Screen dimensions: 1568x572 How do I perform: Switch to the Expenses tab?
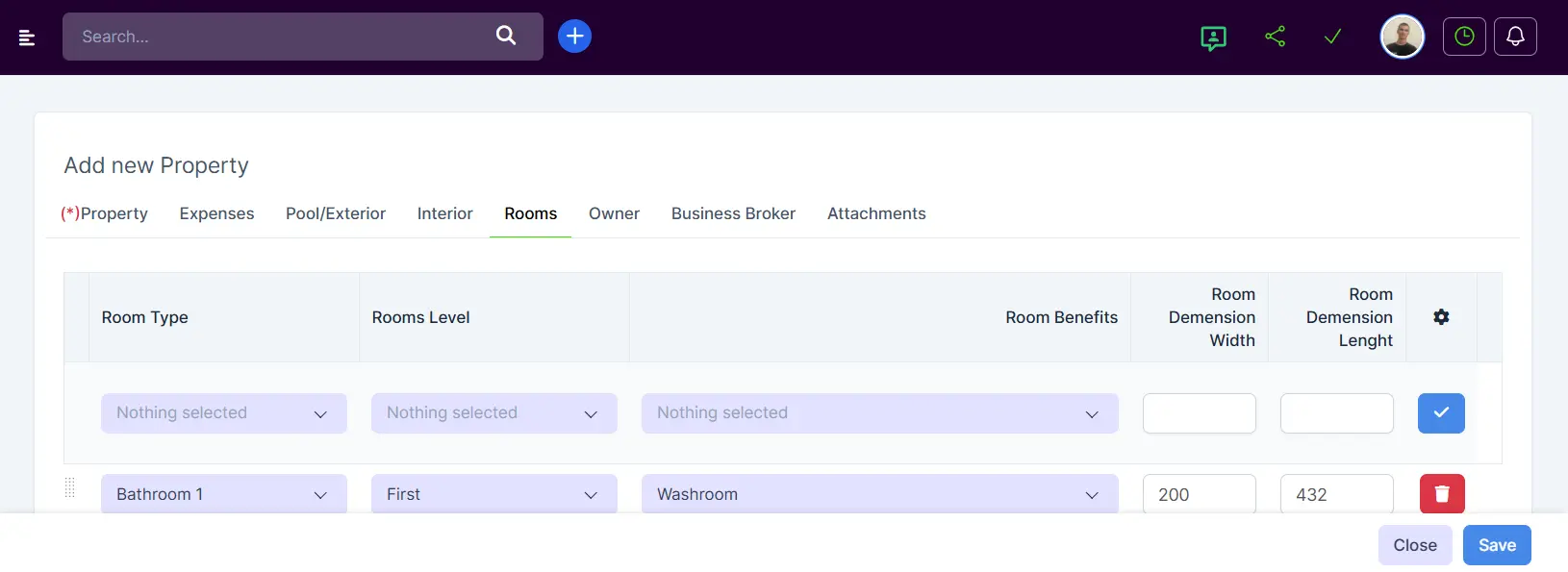pos(216,213)
